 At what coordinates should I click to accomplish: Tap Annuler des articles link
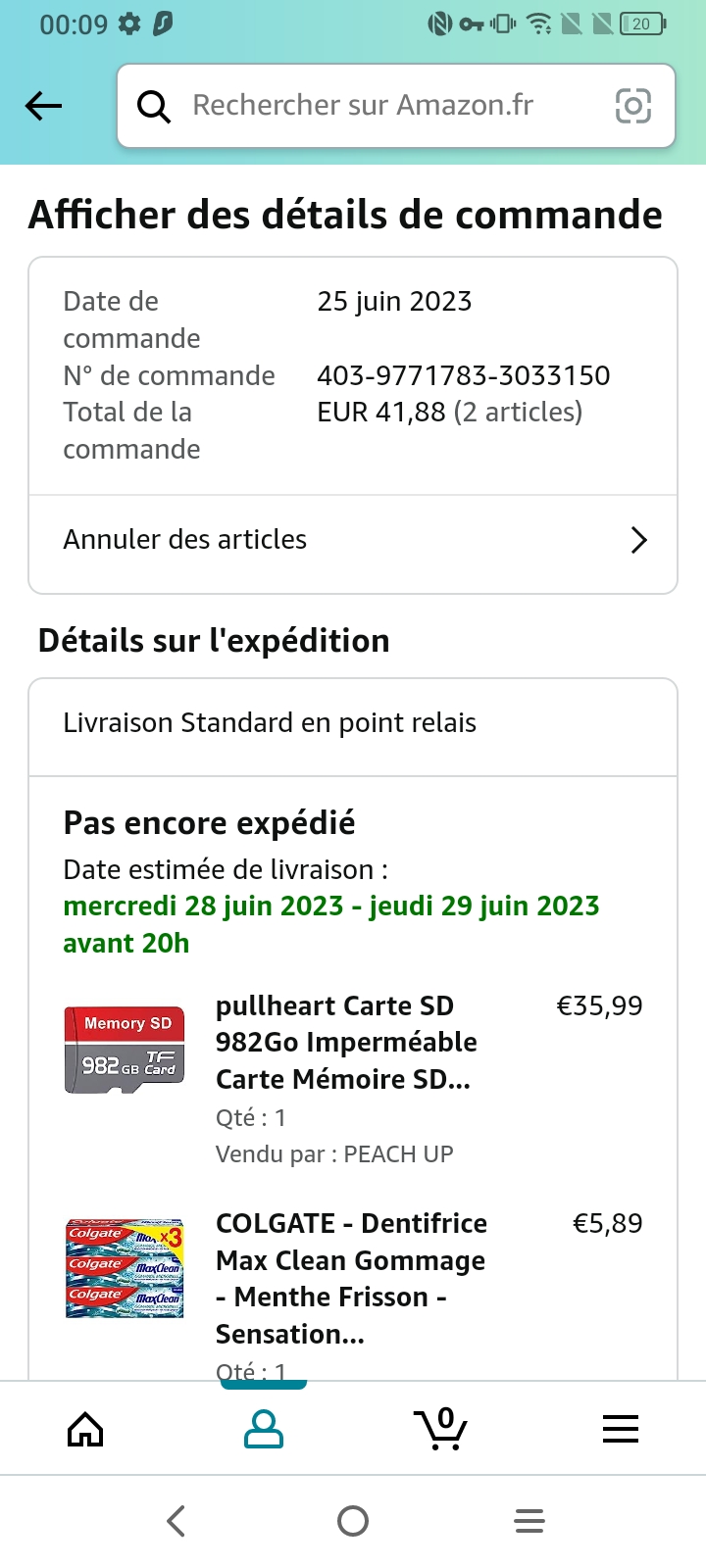coord(185,540)
